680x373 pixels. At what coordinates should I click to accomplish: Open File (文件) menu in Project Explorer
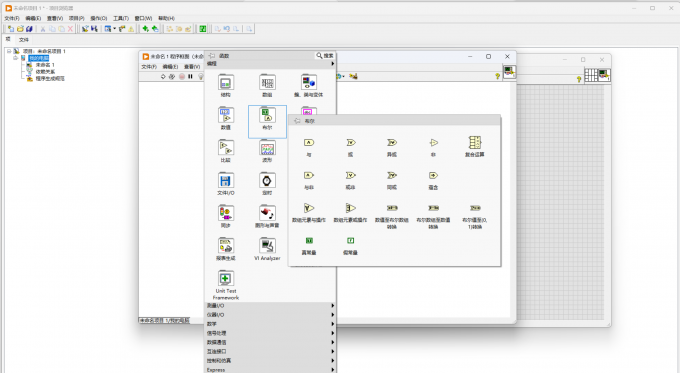12,18
